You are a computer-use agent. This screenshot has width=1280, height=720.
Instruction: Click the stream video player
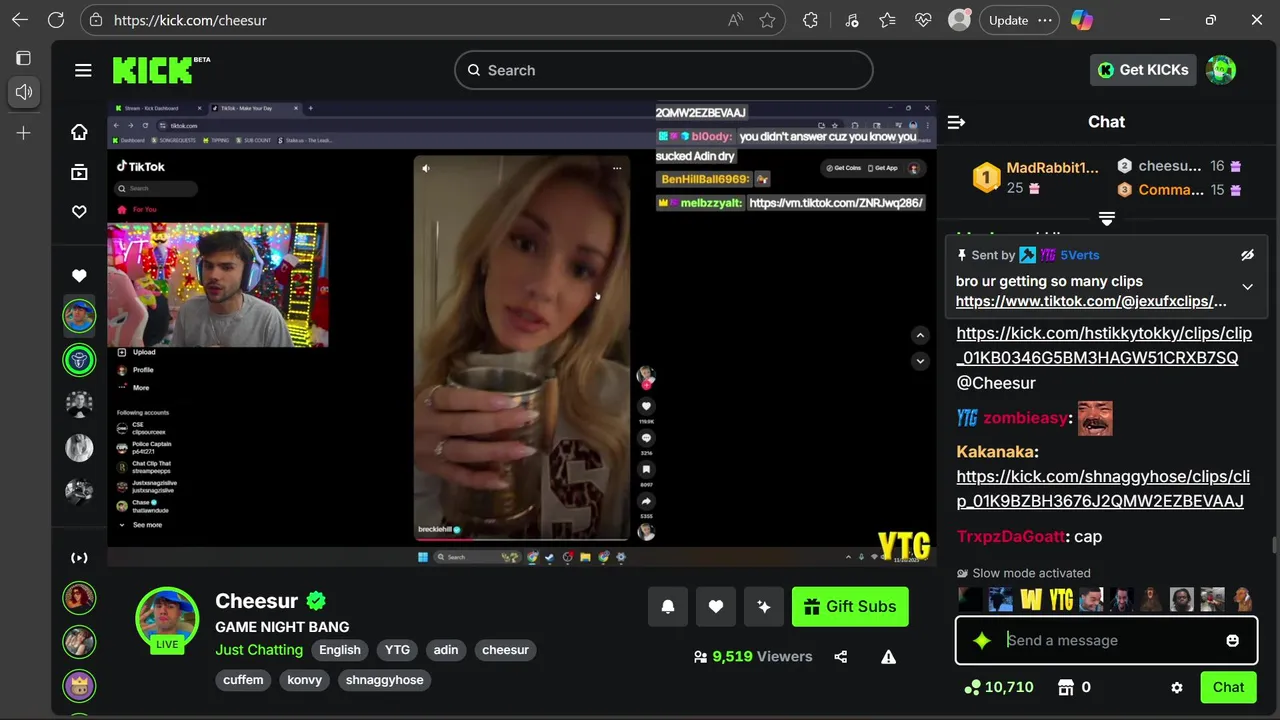click(522, 334)
